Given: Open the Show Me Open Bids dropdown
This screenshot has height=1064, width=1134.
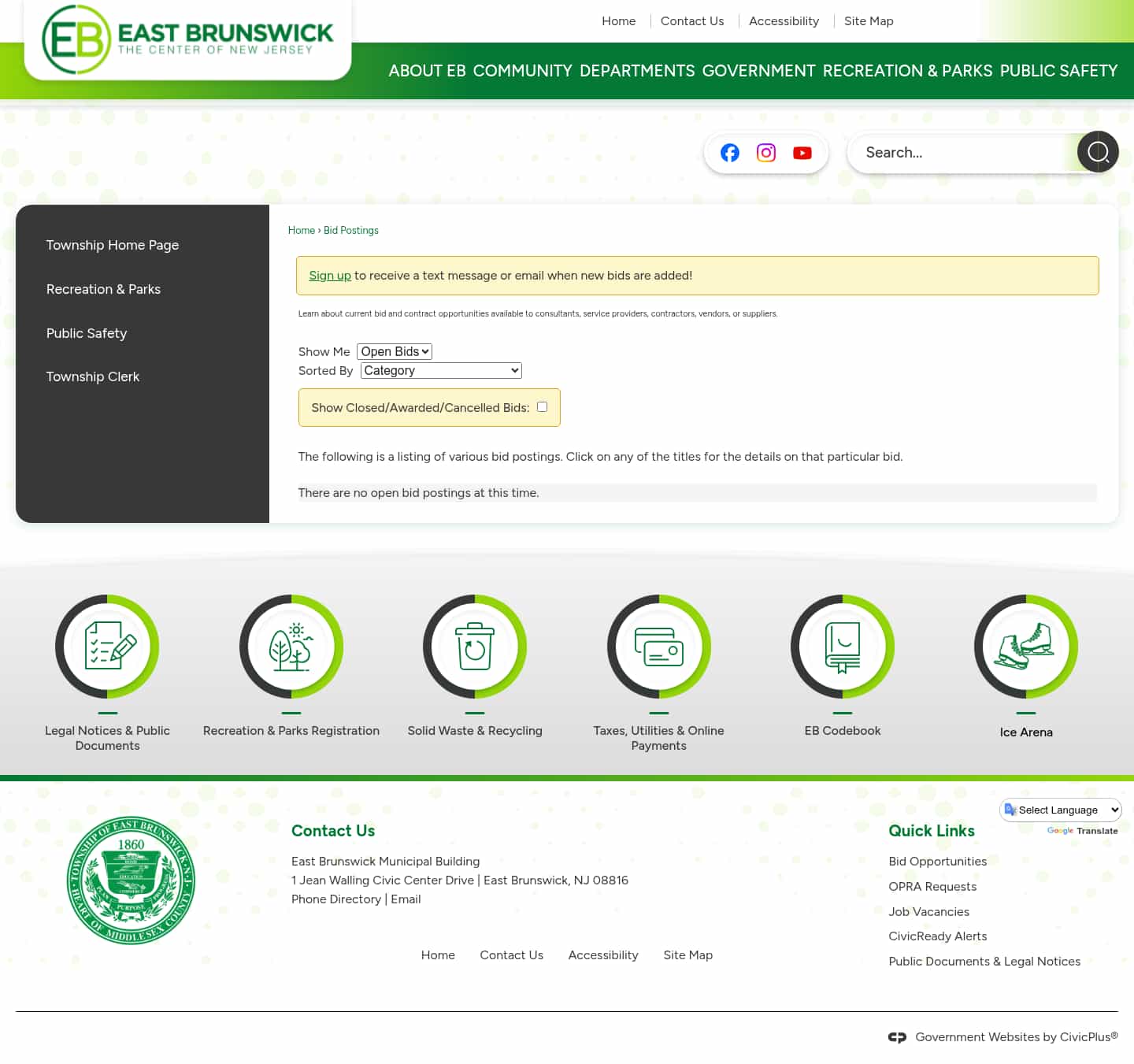Looking at the screenshot, I should (x=395, y=351).
